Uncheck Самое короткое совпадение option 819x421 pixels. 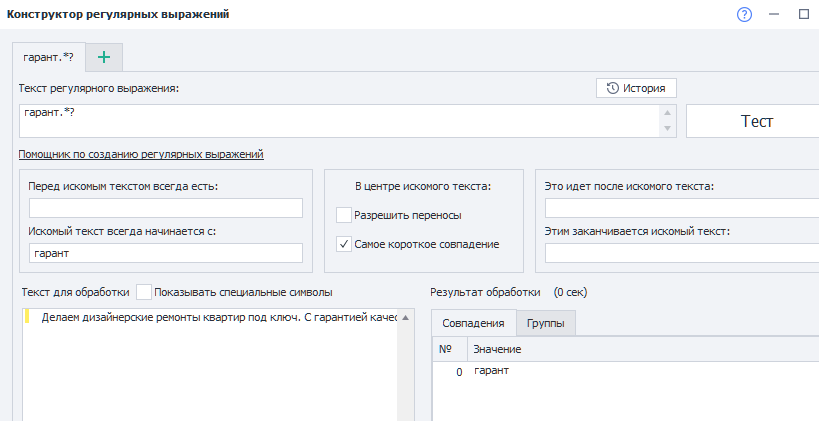(345, 243)
